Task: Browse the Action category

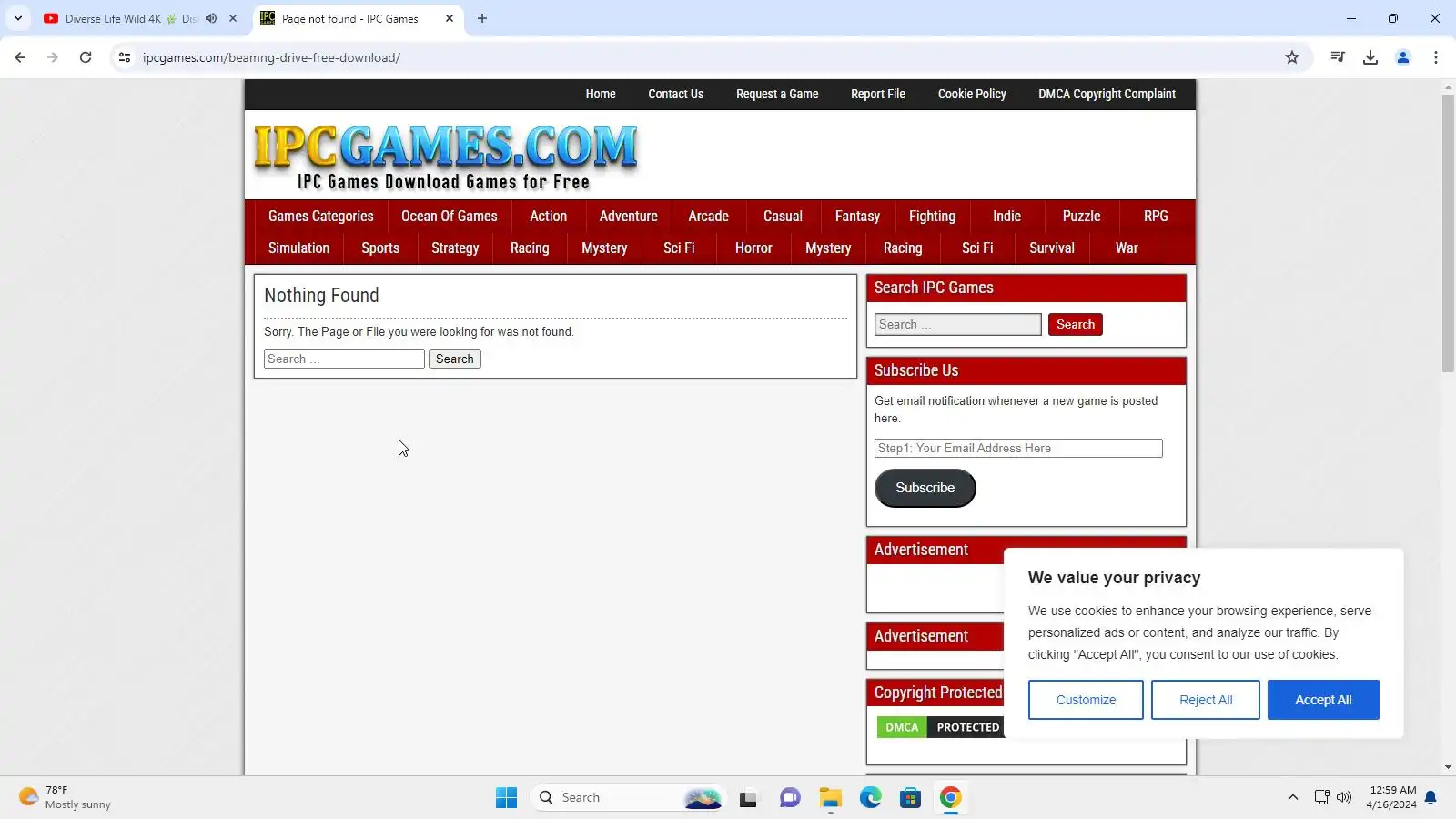Action: tap(549, 217)
